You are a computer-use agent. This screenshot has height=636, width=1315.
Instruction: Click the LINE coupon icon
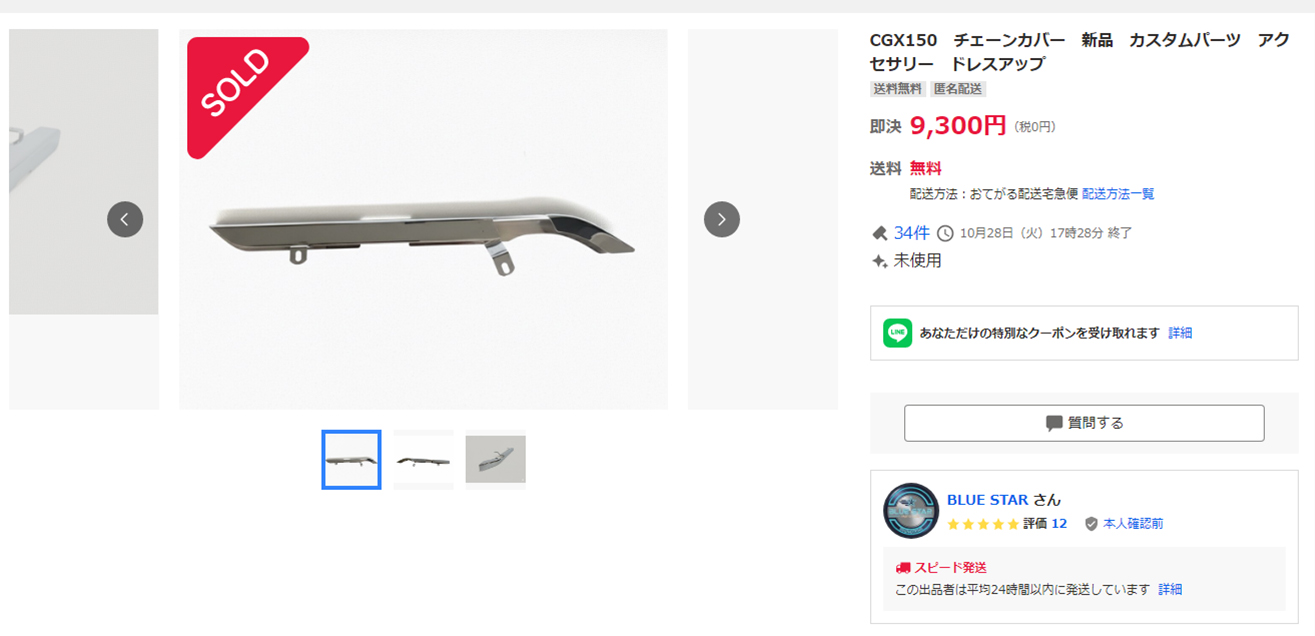tap(897, 333)
